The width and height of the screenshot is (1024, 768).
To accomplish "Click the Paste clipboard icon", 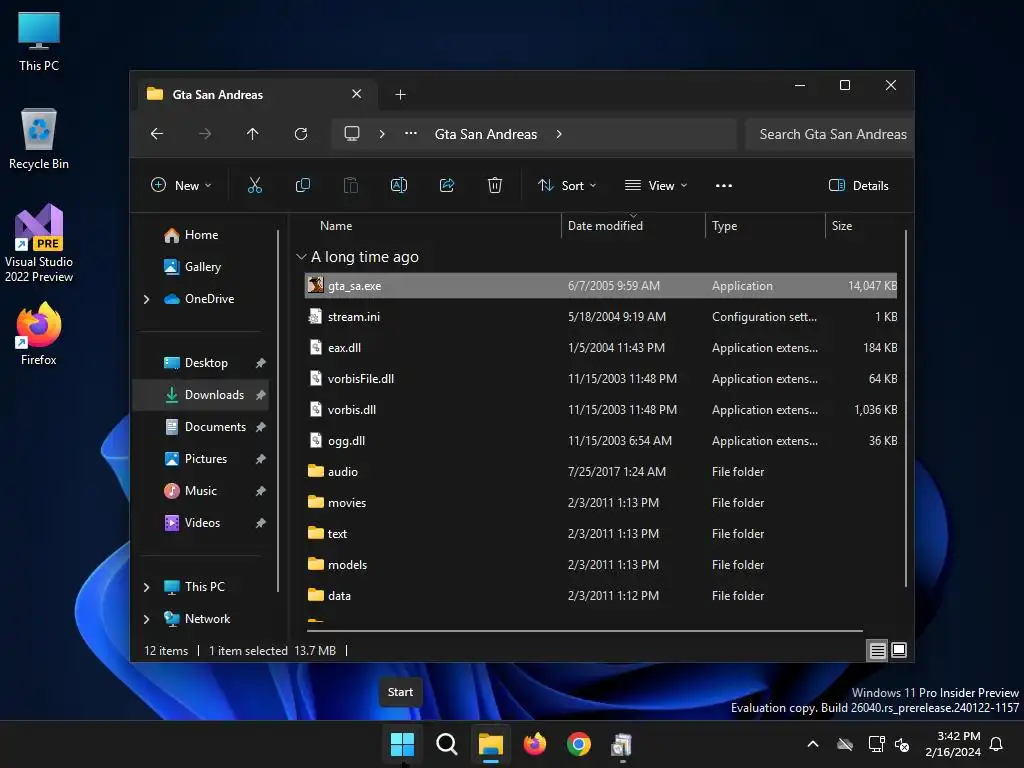I will 351,185.
